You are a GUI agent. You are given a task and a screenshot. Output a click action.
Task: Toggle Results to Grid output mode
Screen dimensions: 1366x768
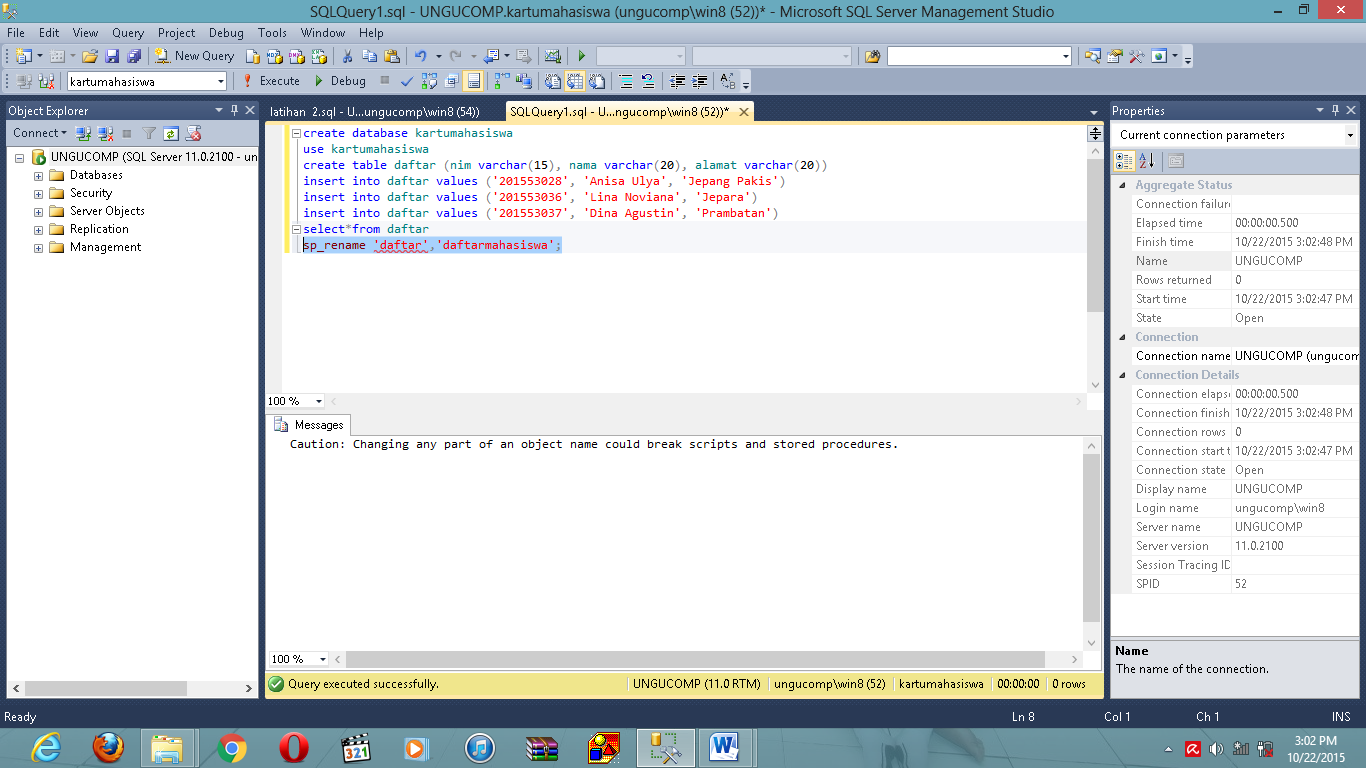point(575,80)
